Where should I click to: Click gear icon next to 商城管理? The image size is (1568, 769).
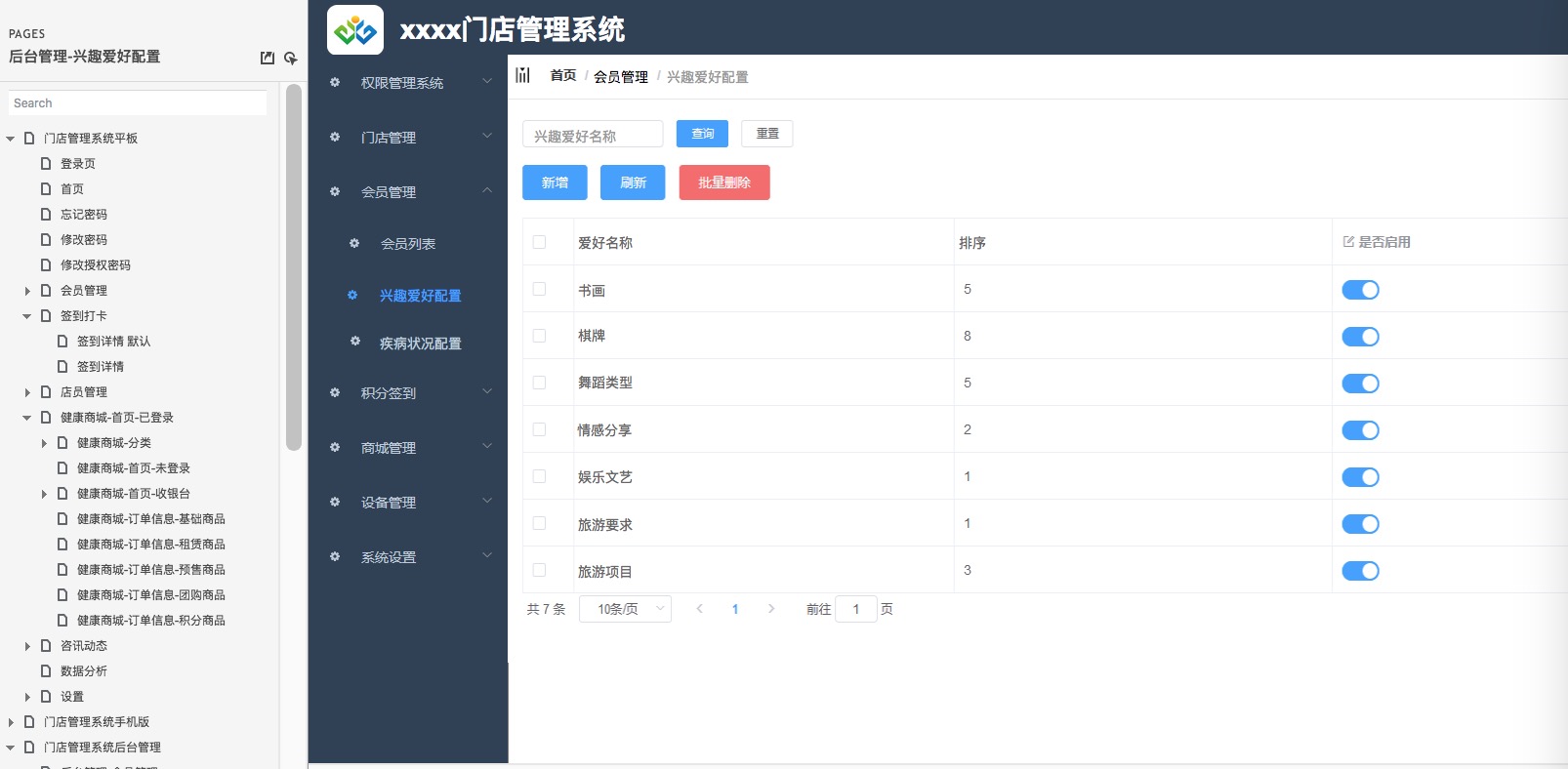pyautogui.click(x=335, y=447)
